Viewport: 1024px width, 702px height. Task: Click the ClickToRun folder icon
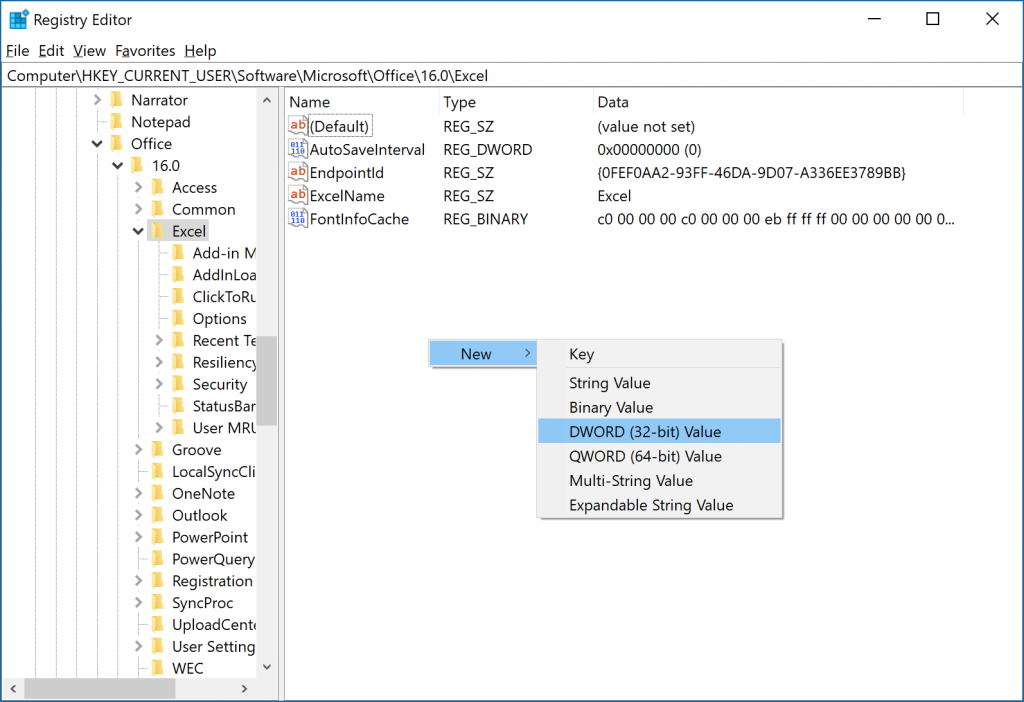coord(178,296)
